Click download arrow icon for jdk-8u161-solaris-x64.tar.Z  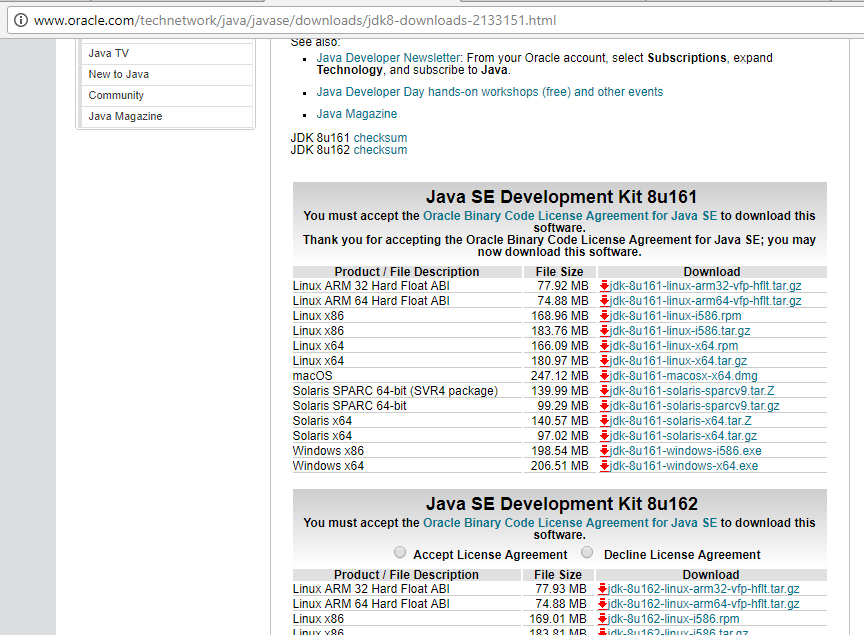pyautogui.click(x=604, y=421)
